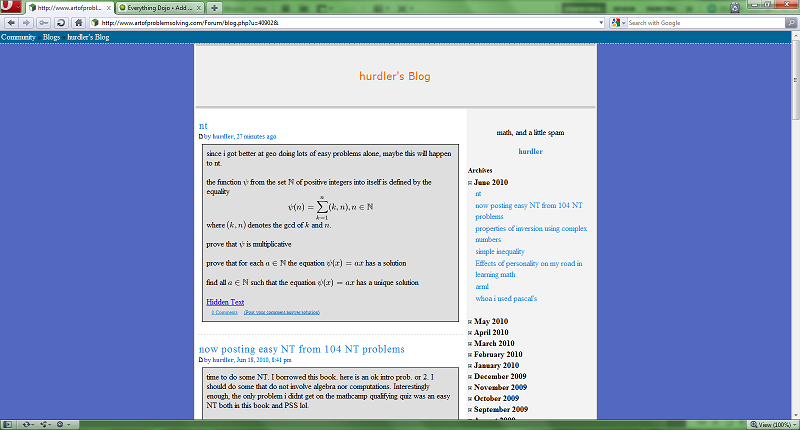Image resolution: width=800 pixels, height=430 pixels.
Task: Expand the October 2009 archive
Action: pyautogui.click(x=470, y=398)
